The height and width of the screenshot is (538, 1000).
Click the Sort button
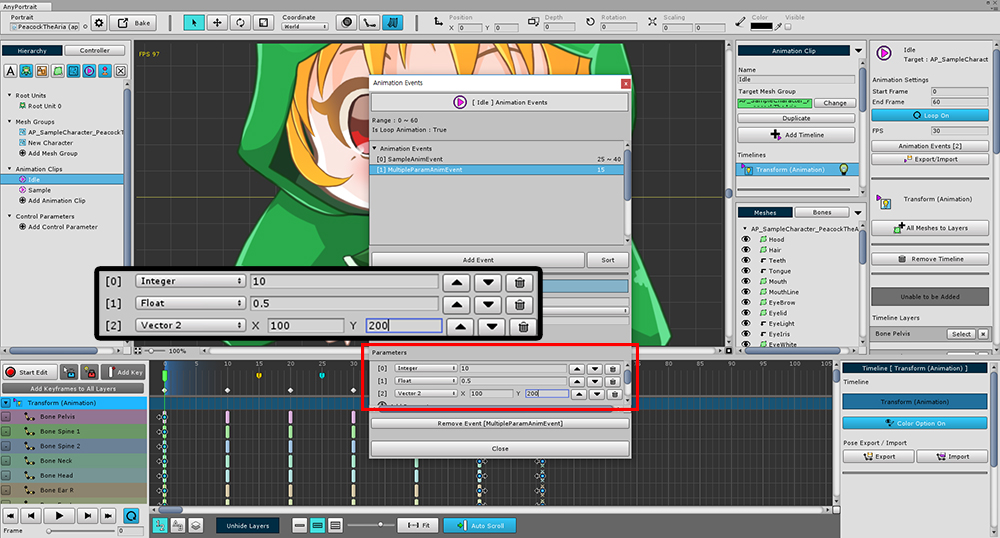pyautogui.click(x=608, y=260)
